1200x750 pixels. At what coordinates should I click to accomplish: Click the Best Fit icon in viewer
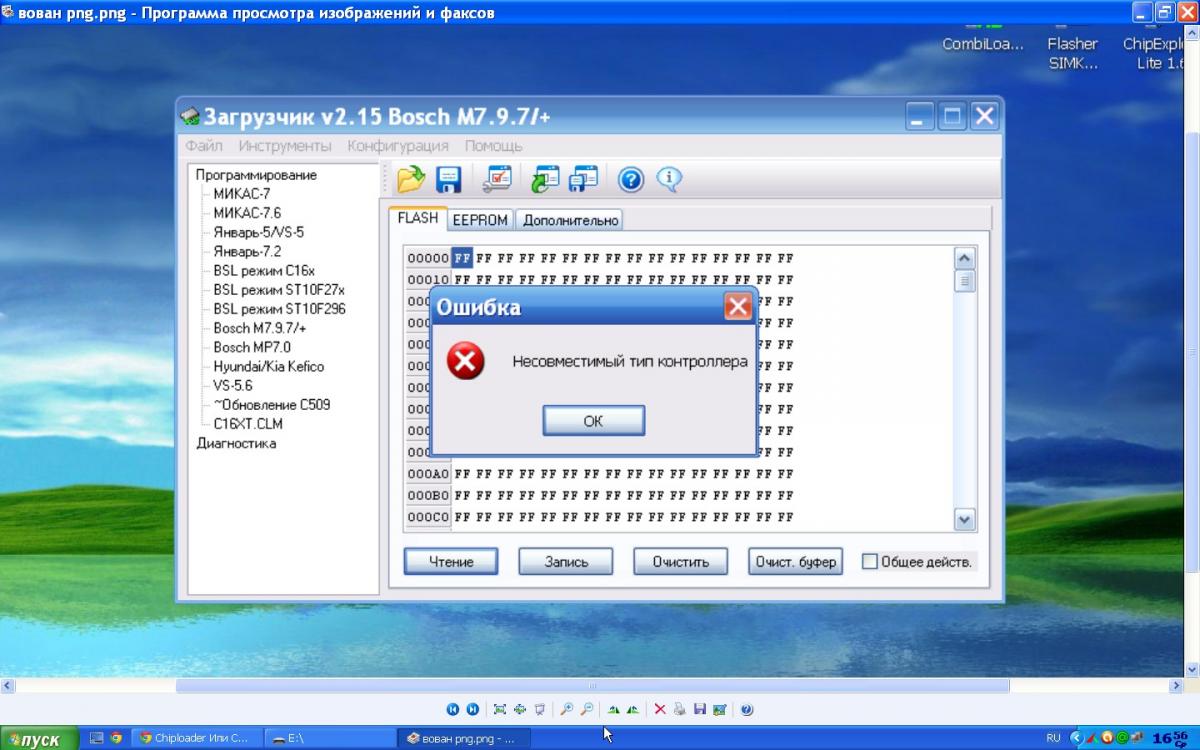pyautogui.click(x=500, y=709)
